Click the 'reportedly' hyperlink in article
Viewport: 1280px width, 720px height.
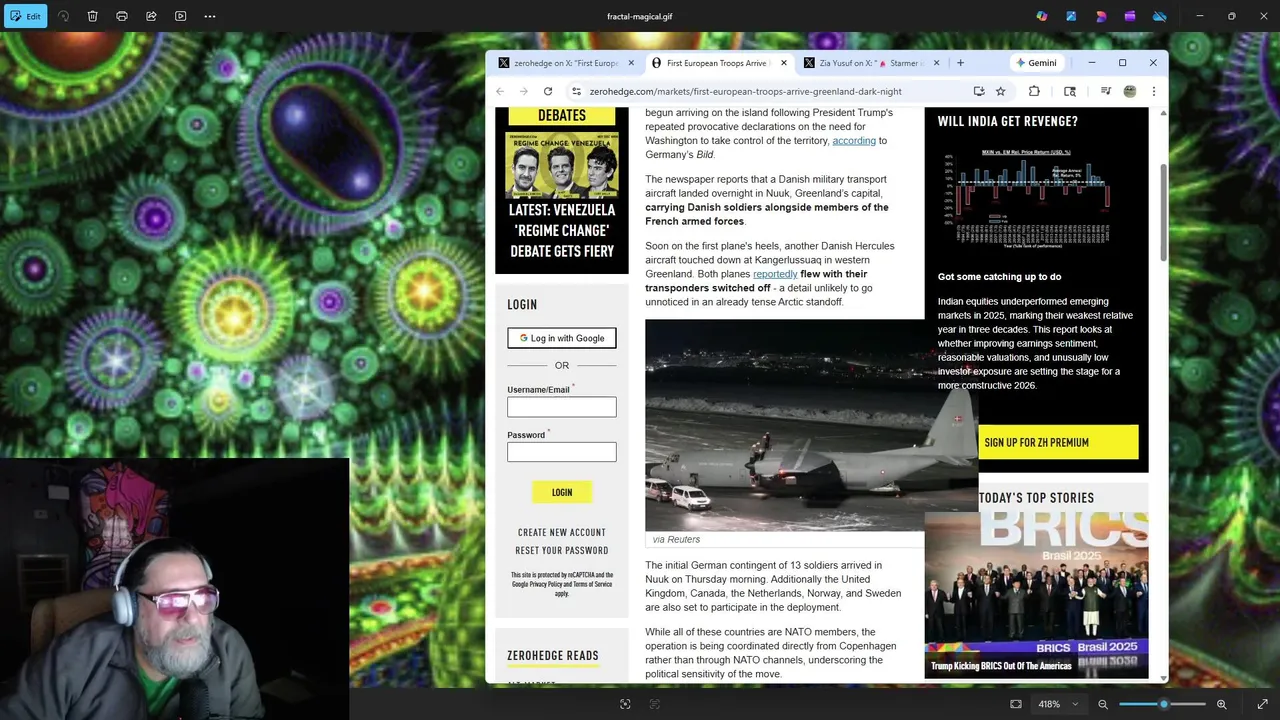(x=775, y=274)
